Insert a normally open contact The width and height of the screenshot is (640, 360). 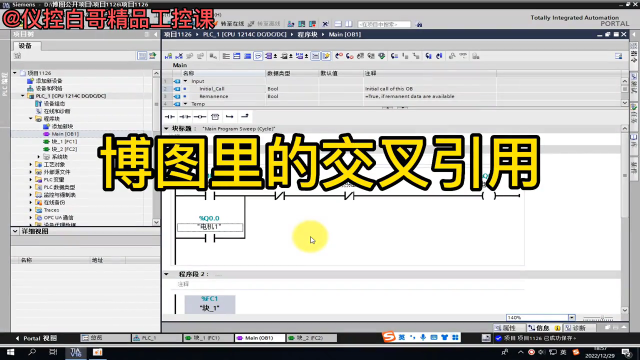(169, 117)
